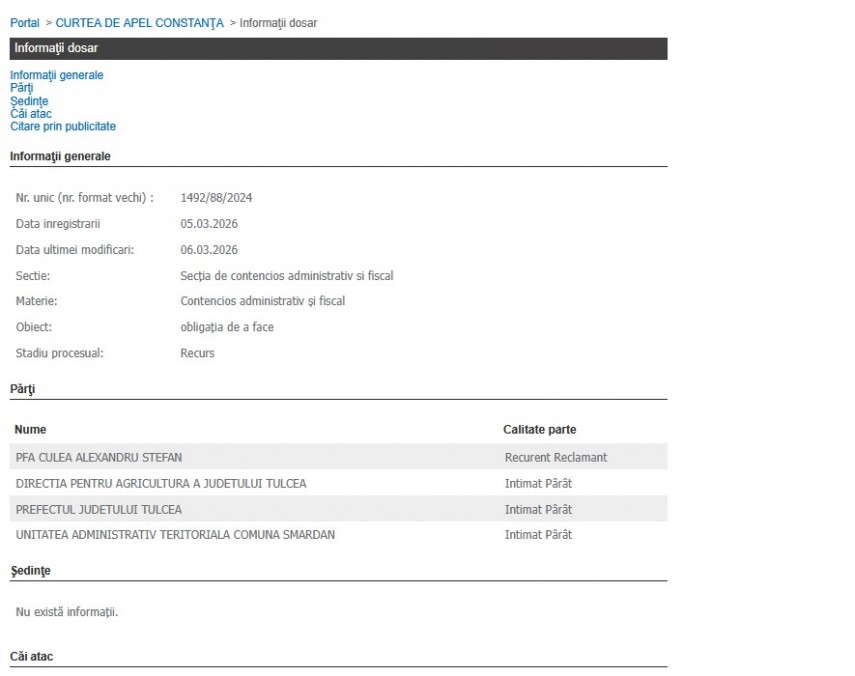
Task: Select the Secția de contencios administrativ value
Action: pyautogui.click(x=286, y=276)
